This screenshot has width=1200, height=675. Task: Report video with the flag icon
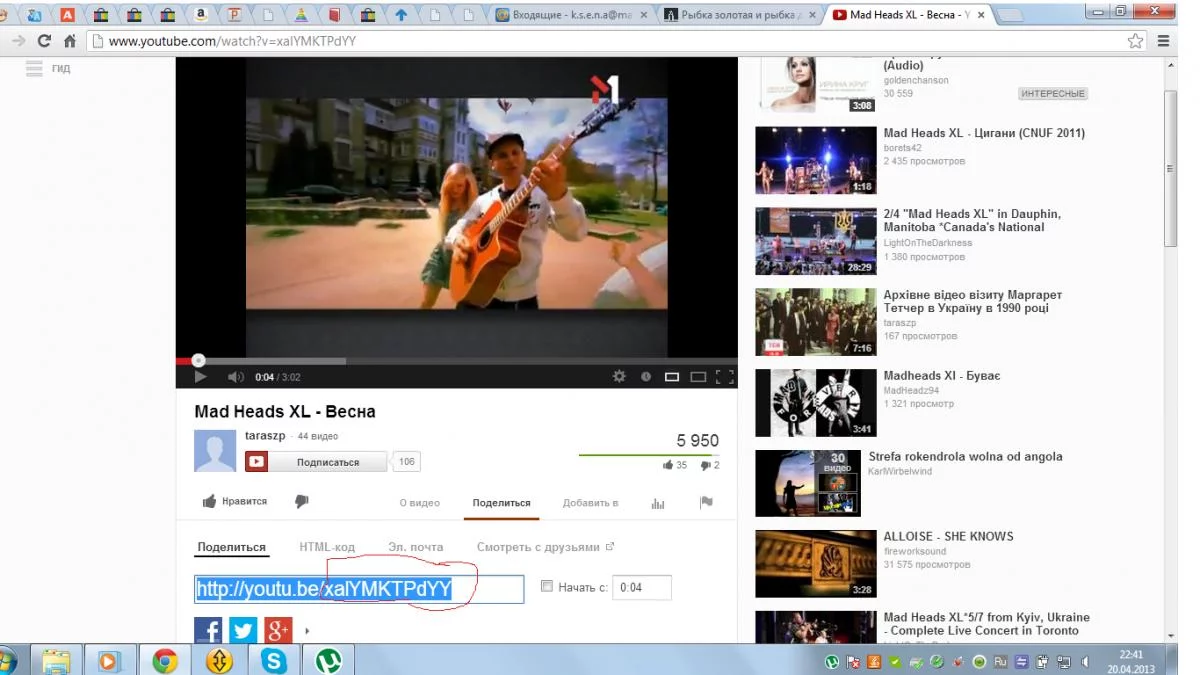click(x=706, y=503)
